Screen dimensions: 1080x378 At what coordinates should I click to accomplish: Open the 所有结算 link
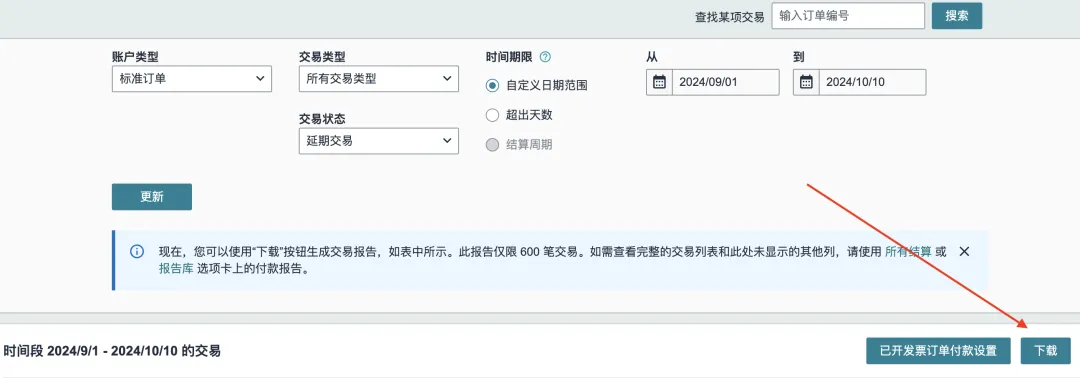tap(908, 252)
